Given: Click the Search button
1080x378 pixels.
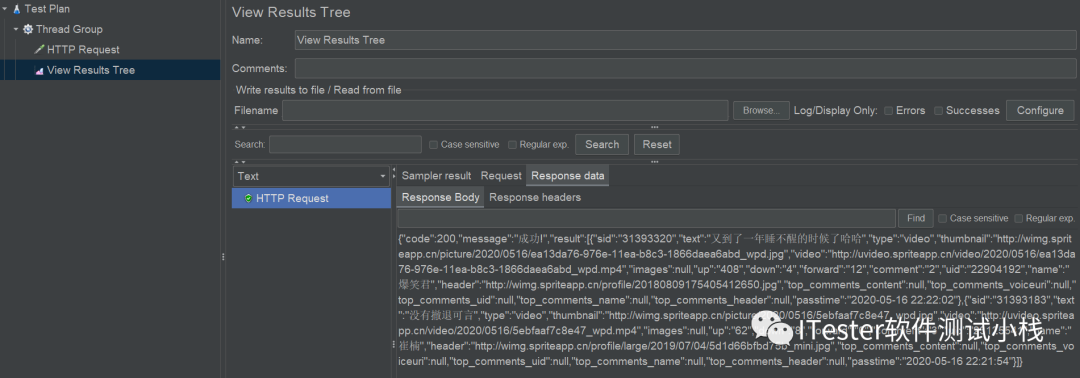Looking at the screenshot, I should pyautogui.click(x=602, y=145).
